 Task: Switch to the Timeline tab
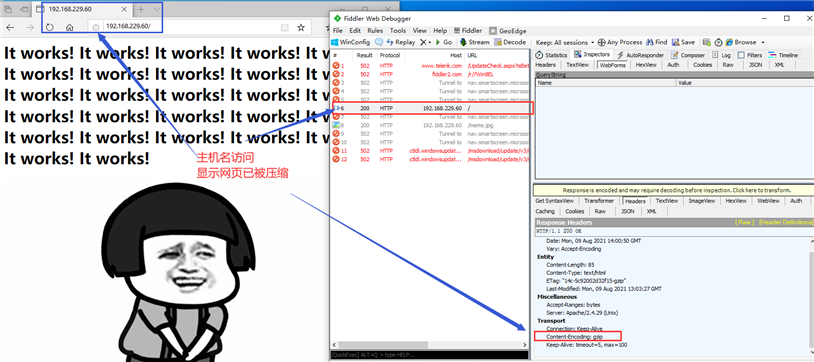click(783, 55)
